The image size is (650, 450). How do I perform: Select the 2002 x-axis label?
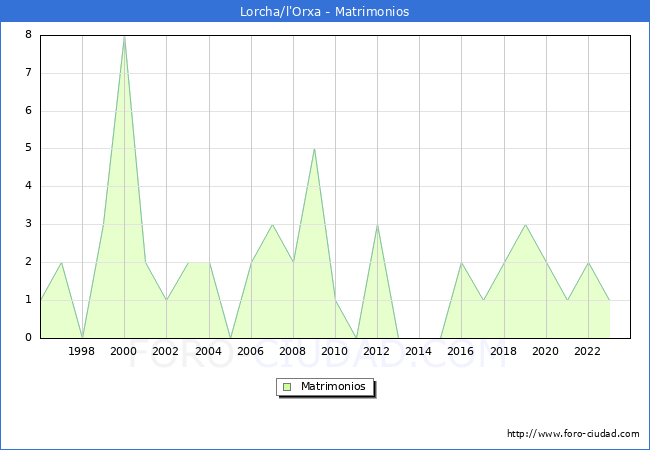pyautogui.click(x=166, y=351)
